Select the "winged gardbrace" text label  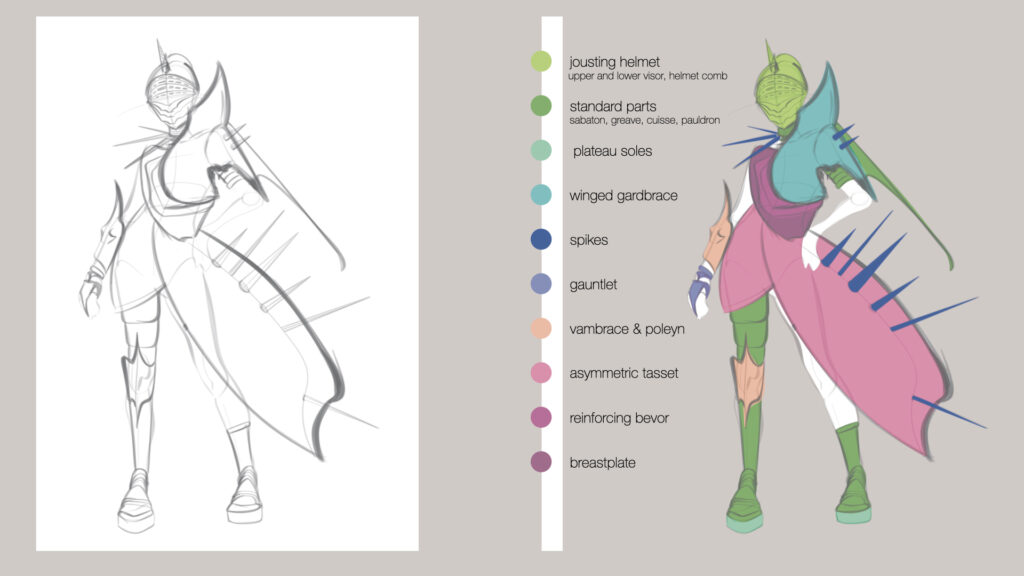pos(623,196)
